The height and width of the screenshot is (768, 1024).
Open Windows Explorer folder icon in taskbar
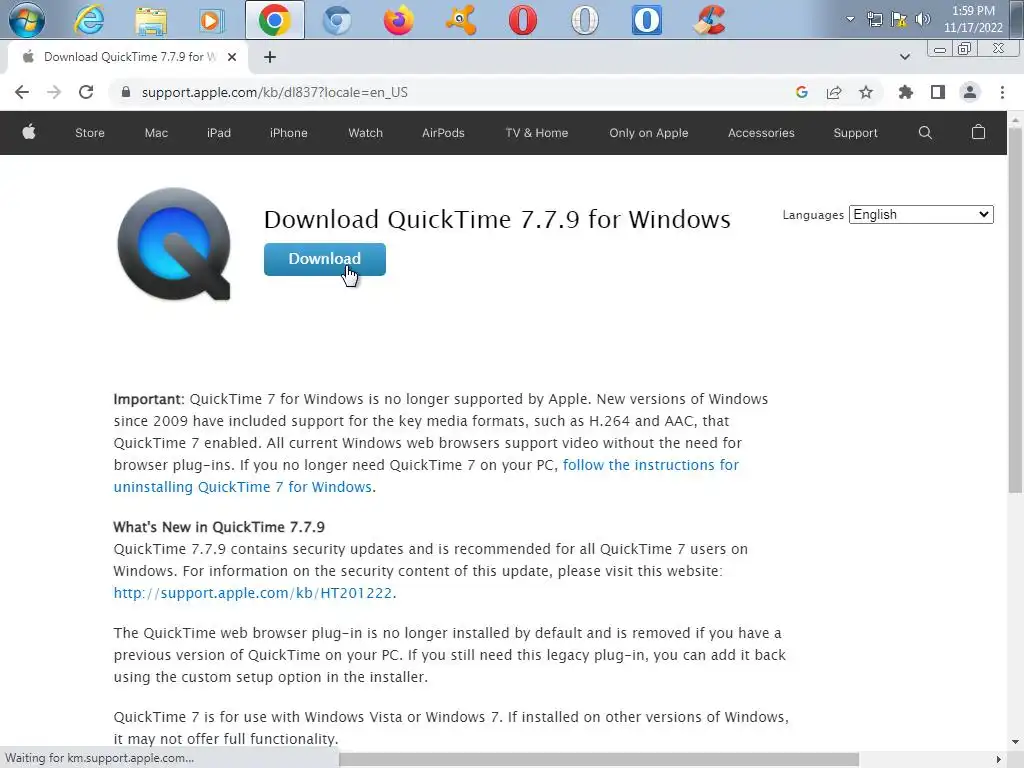[x=151, y=20]
